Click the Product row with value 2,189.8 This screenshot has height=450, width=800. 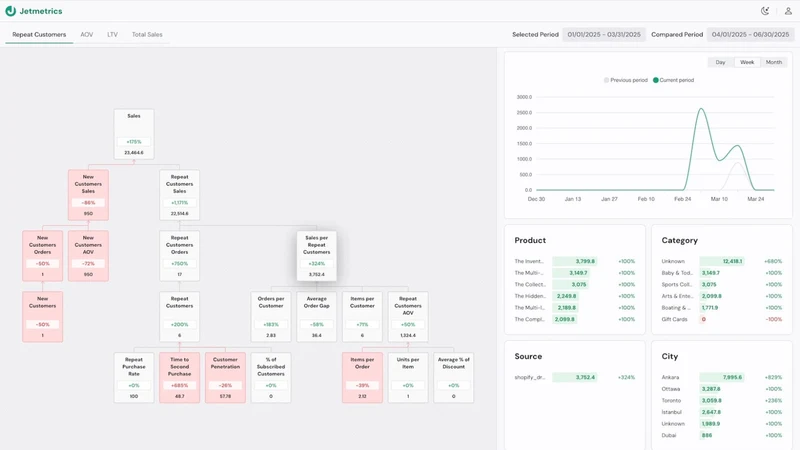point(574,308)
